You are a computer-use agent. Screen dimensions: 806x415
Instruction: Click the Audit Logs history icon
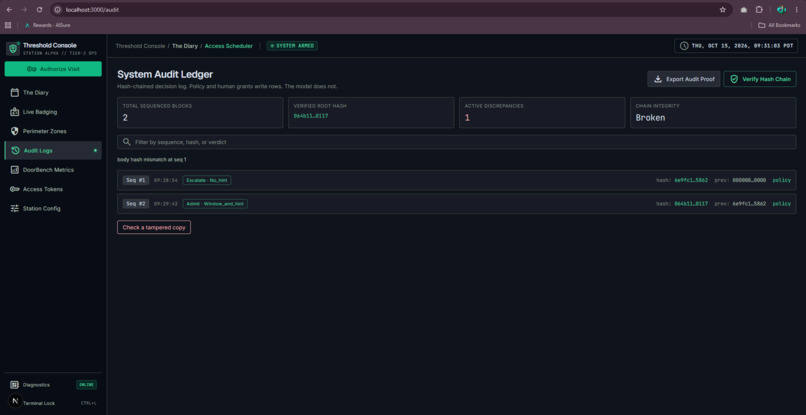pos(15,151)
